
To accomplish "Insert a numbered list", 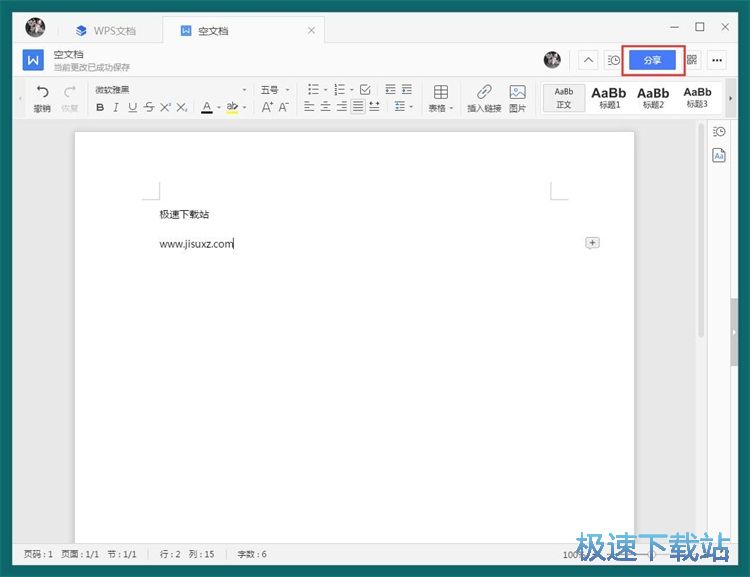I will 340,89.
